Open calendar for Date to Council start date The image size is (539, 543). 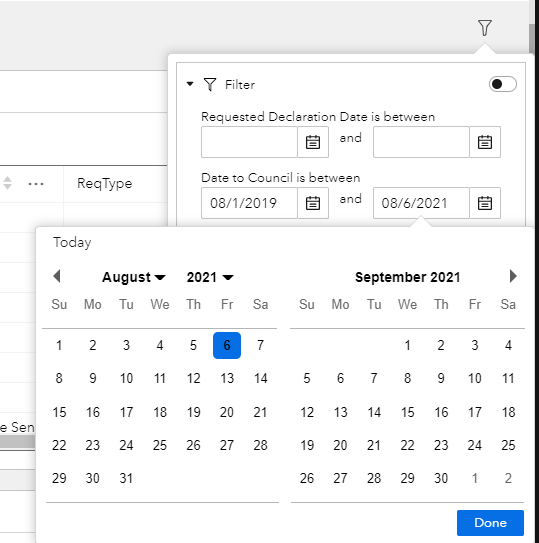[x=313, y=203]
